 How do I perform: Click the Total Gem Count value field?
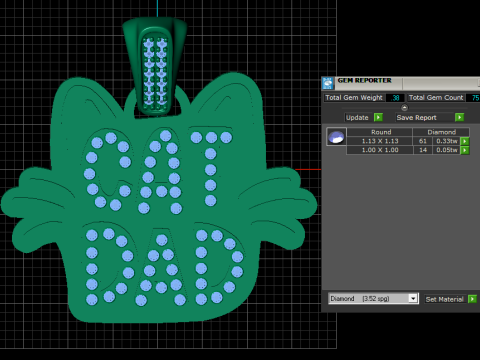click(x=474, y=98)
